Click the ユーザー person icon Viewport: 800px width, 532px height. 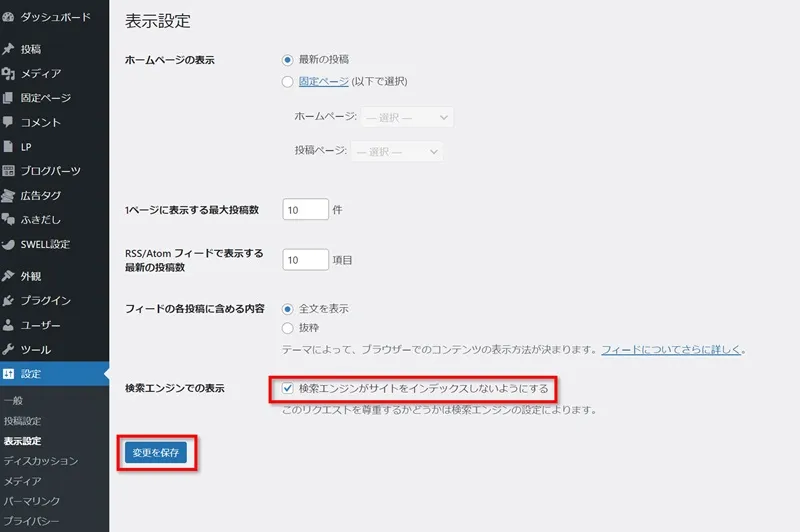[9, 325]
